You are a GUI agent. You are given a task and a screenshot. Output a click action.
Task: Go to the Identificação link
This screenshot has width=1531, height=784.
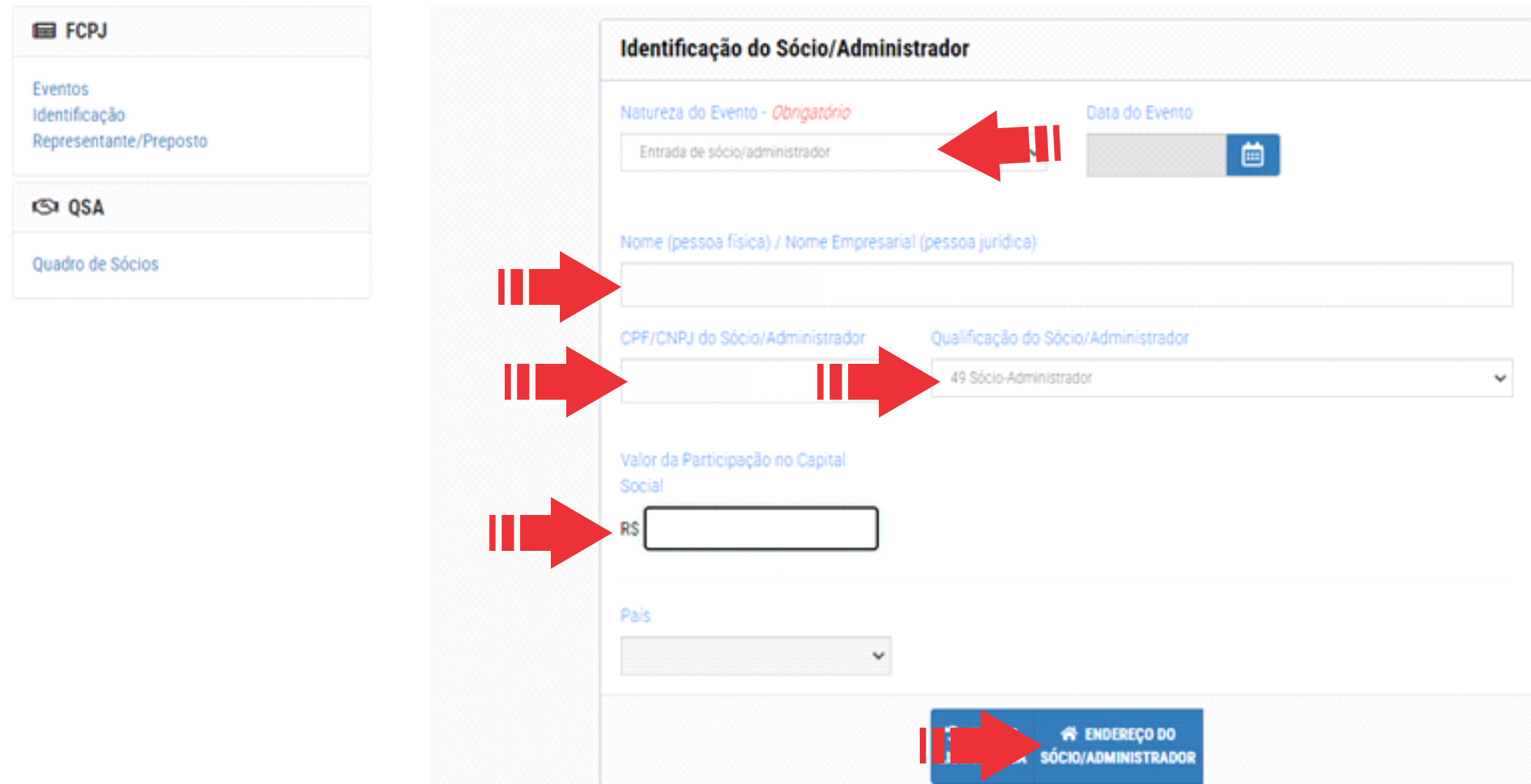(79, 115)
